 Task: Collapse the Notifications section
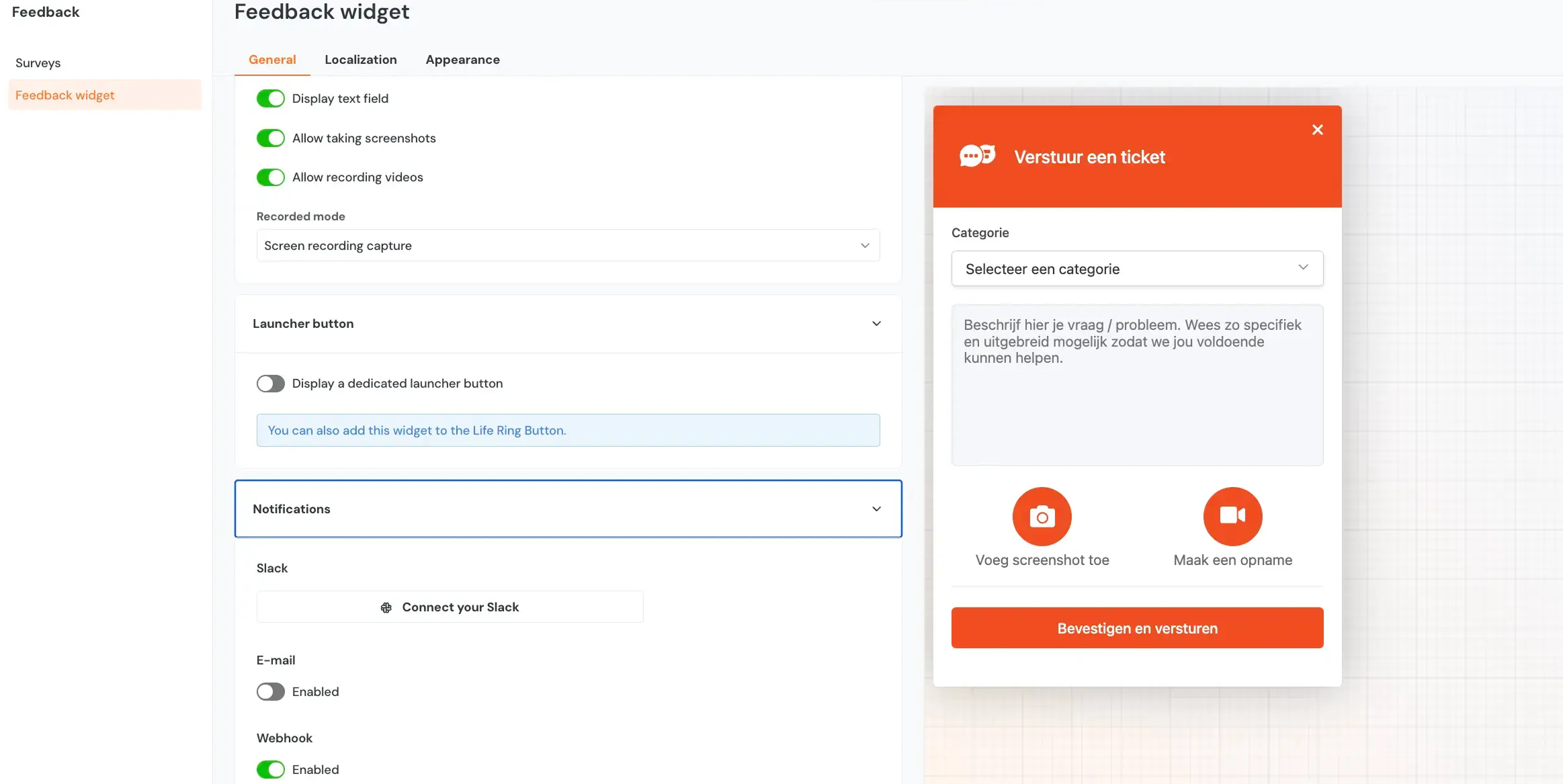(877, 509)
